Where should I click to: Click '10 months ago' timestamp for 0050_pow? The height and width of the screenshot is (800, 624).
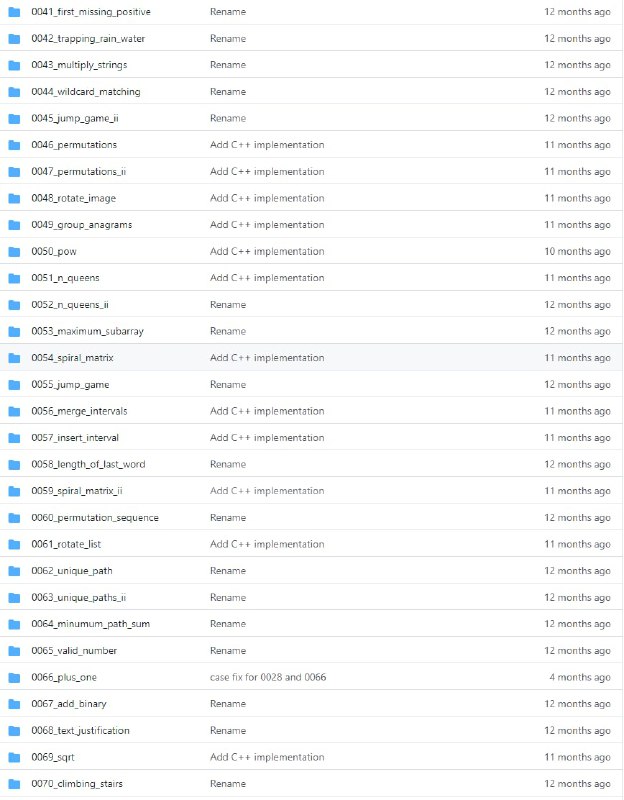(577, 251)
